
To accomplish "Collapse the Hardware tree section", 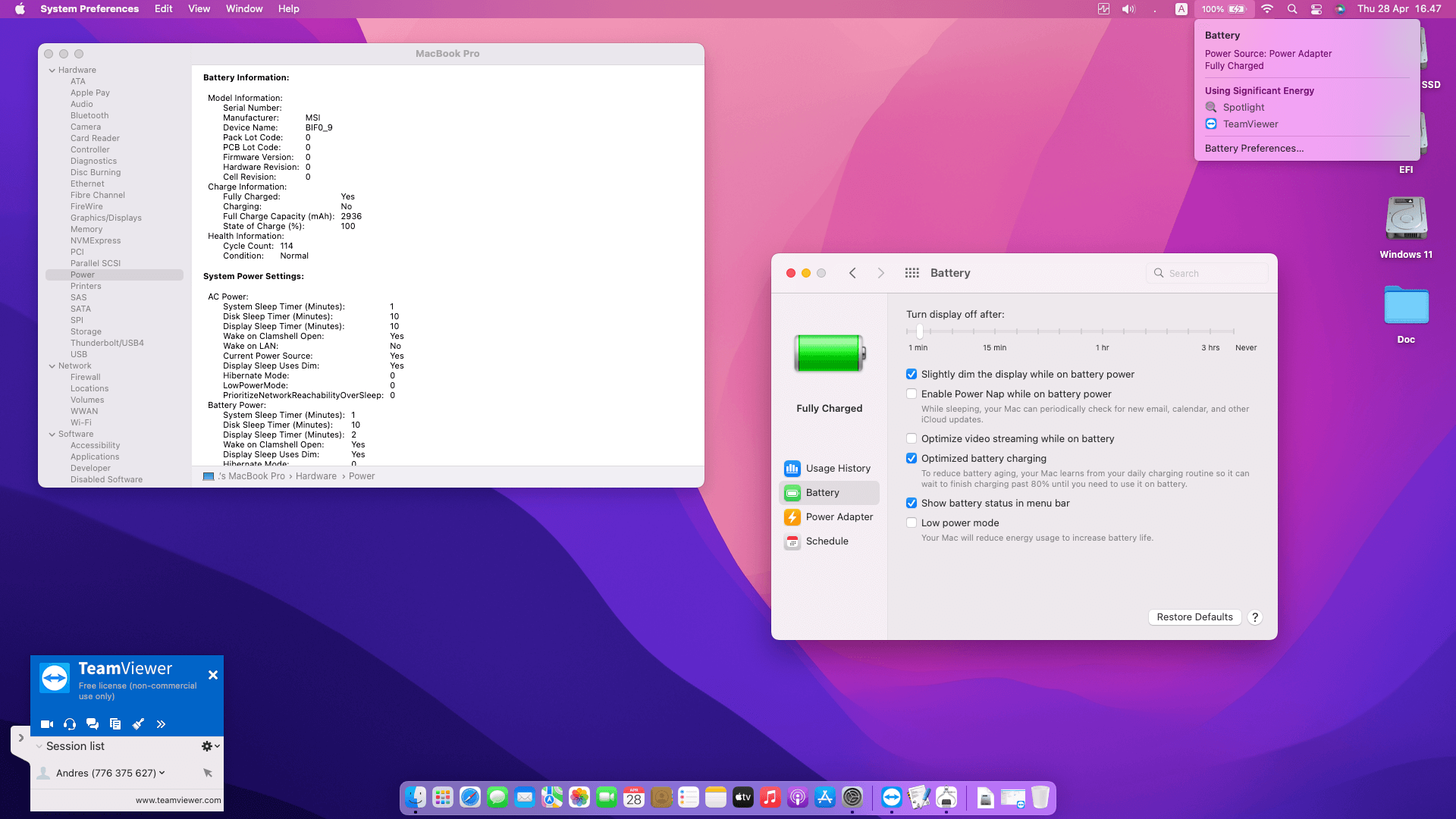I will coord(52,71).
